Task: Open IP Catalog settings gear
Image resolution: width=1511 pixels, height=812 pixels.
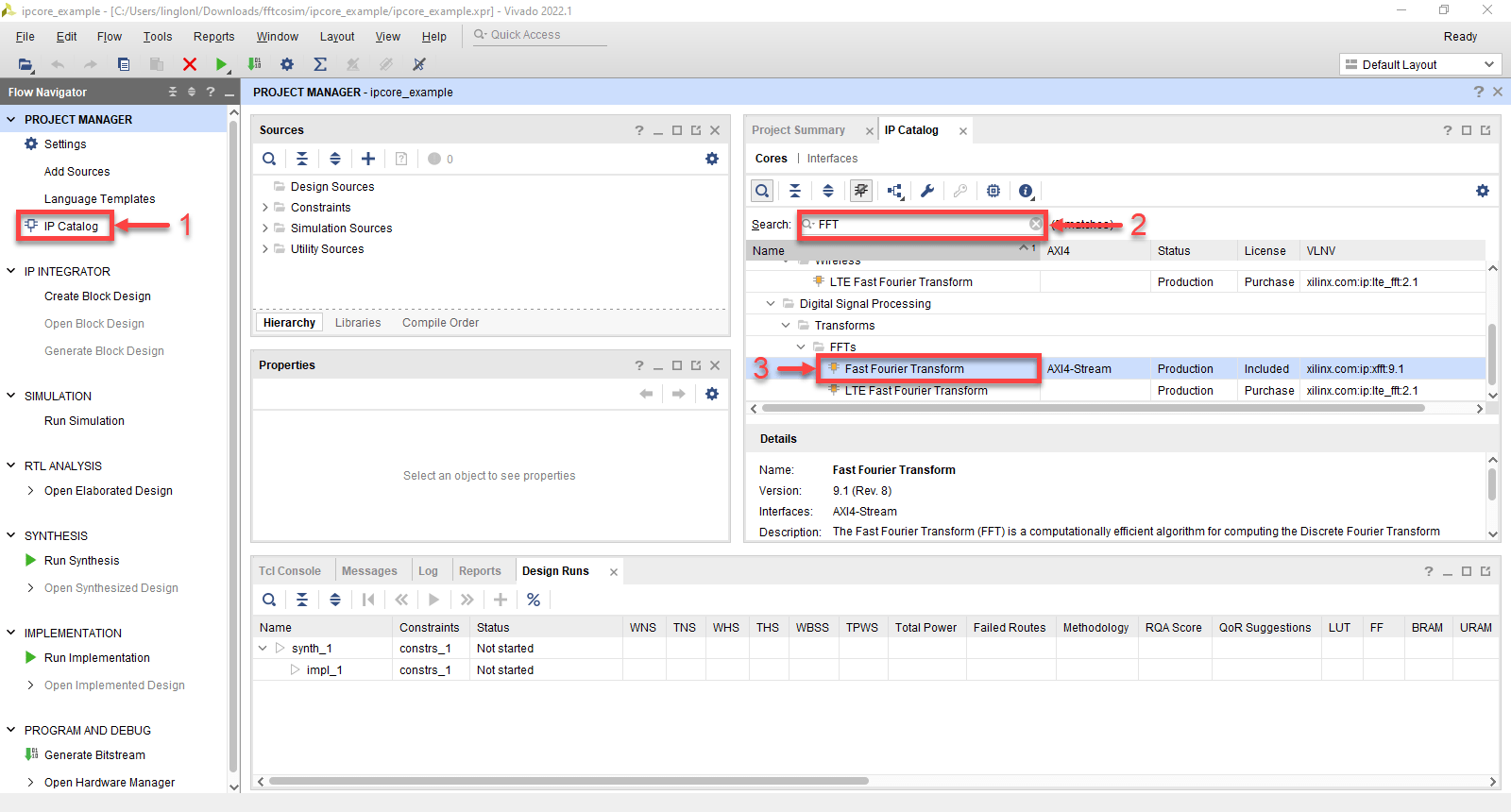Action: [x=1483, y=191]
